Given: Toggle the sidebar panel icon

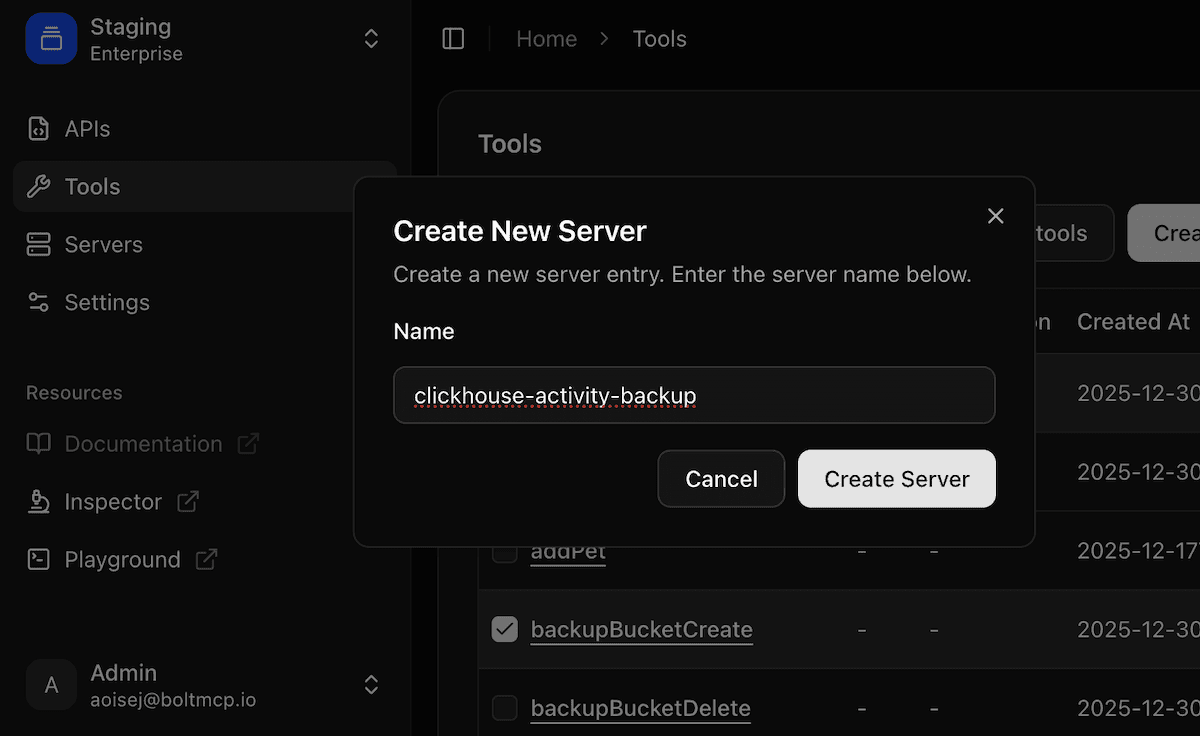Looking at the screenshot, I should (453, 39).
